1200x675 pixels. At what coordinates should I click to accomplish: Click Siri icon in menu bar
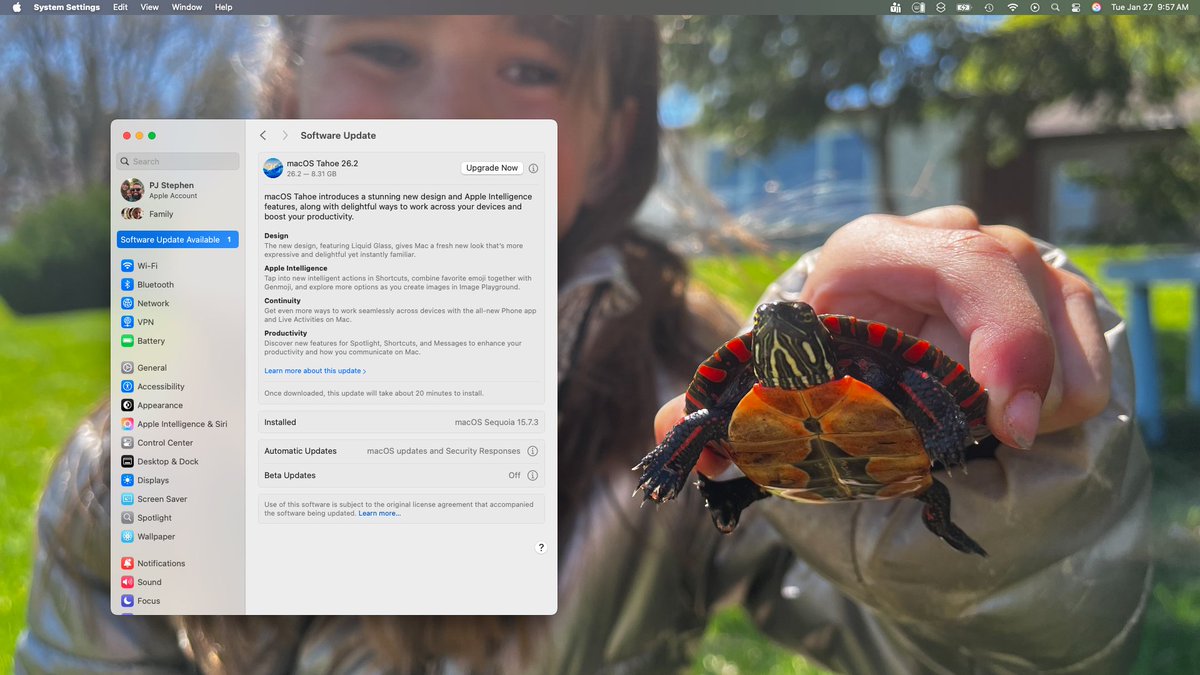click(x=1096, y=7)
